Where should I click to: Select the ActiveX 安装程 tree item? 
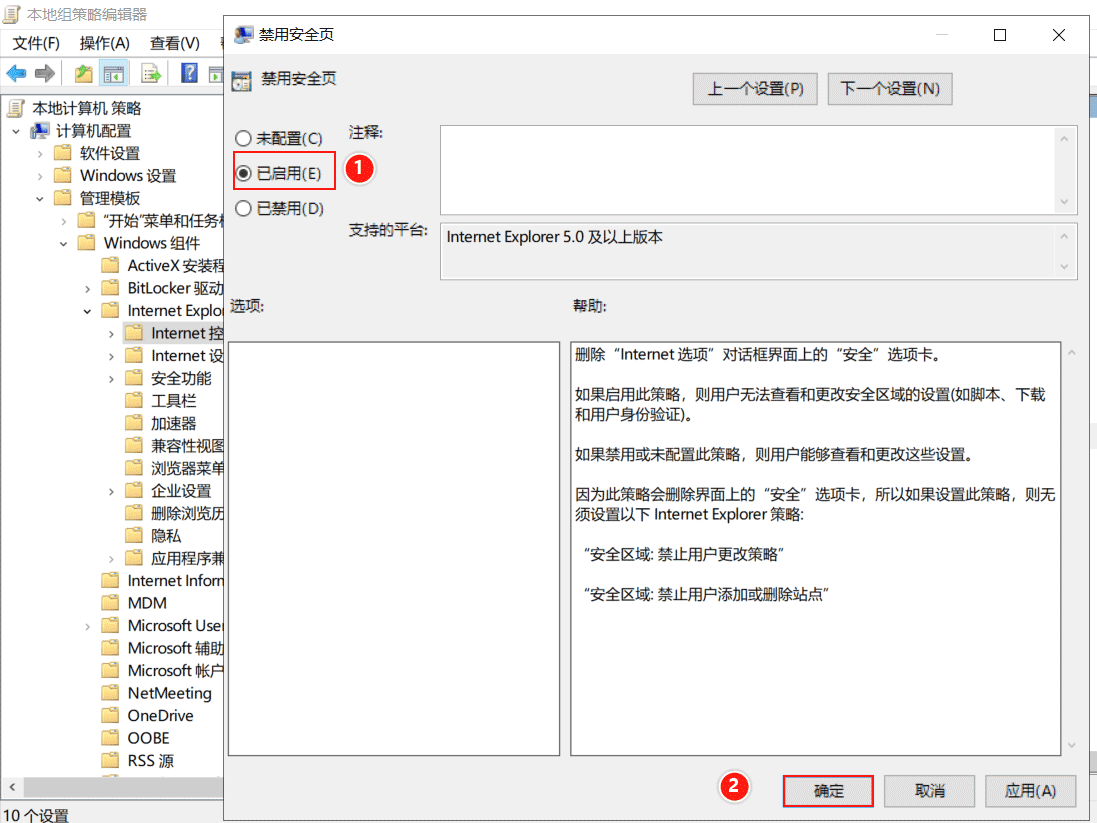175,266
